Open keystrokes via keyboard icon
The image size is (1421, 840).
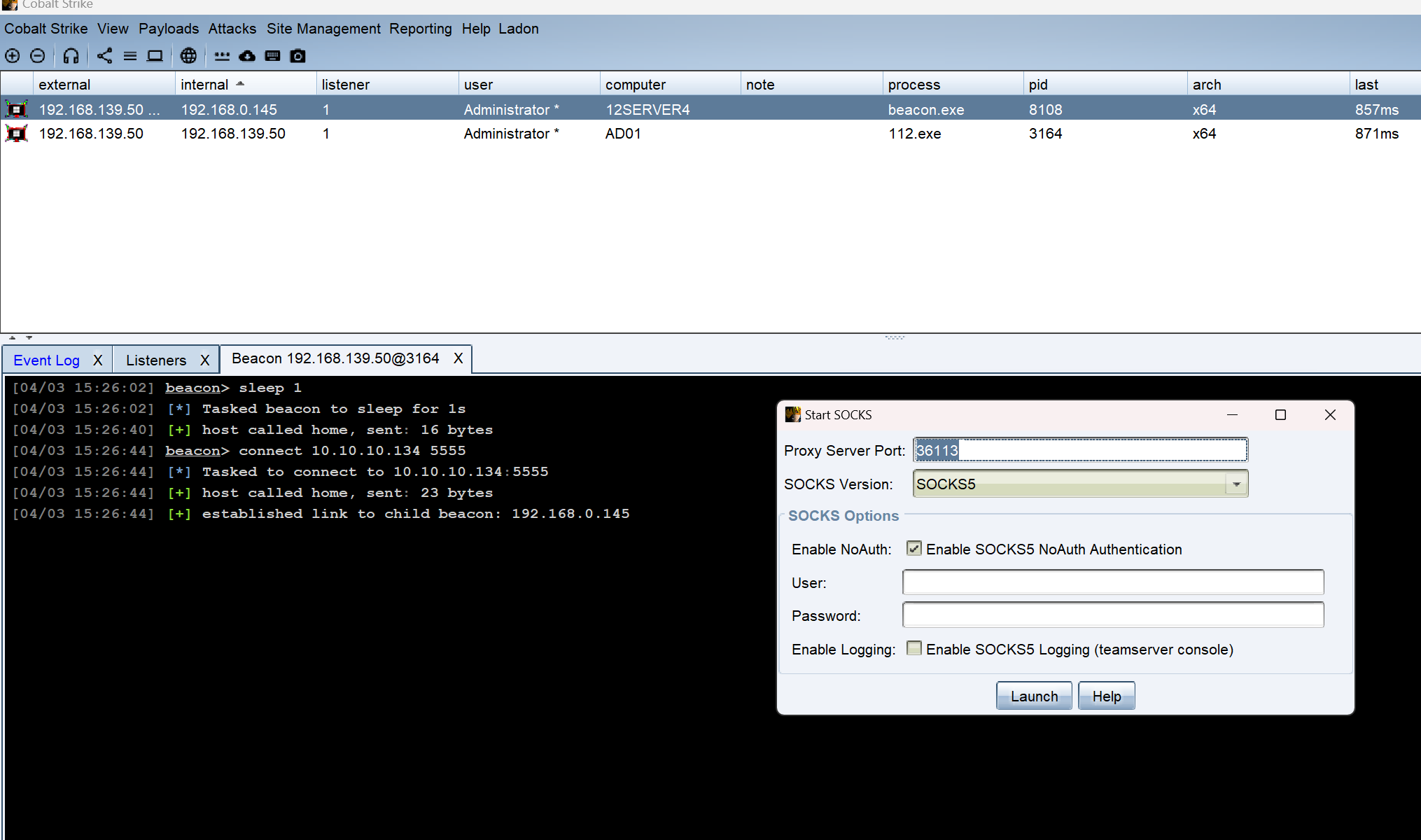[x=272, y=56]
